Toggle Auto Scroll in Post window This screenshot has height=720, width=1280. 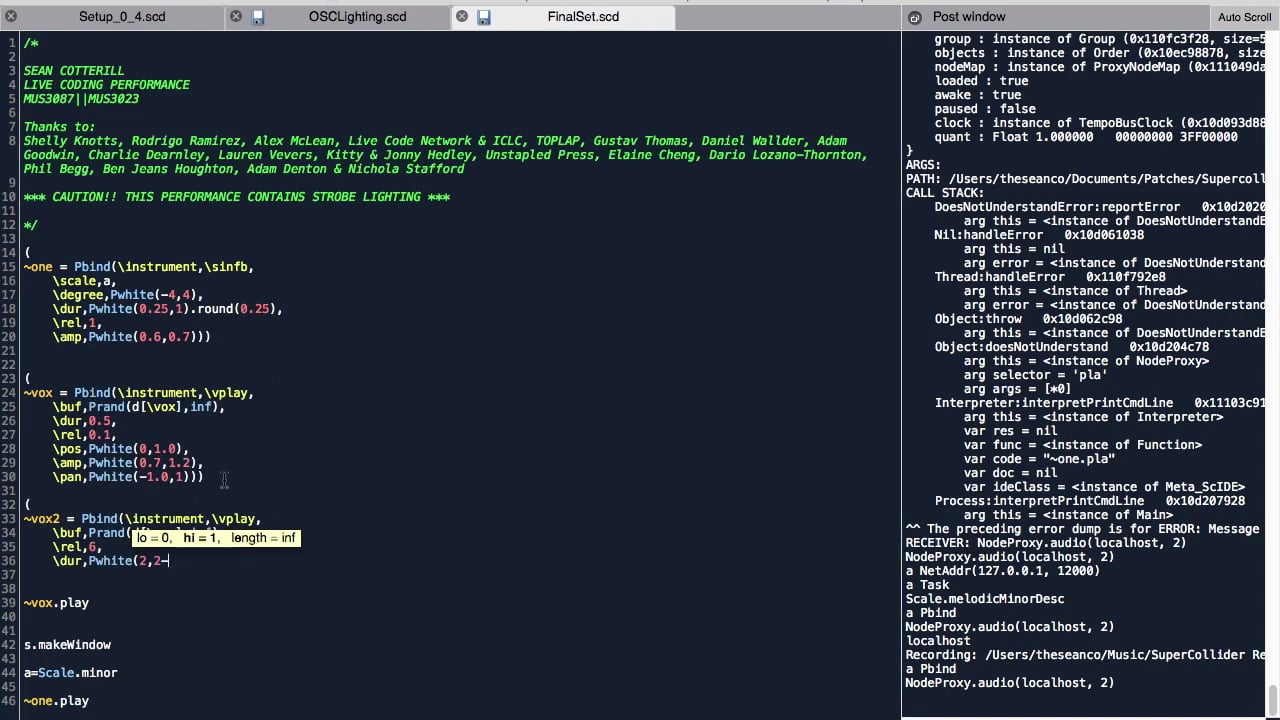1244,17
